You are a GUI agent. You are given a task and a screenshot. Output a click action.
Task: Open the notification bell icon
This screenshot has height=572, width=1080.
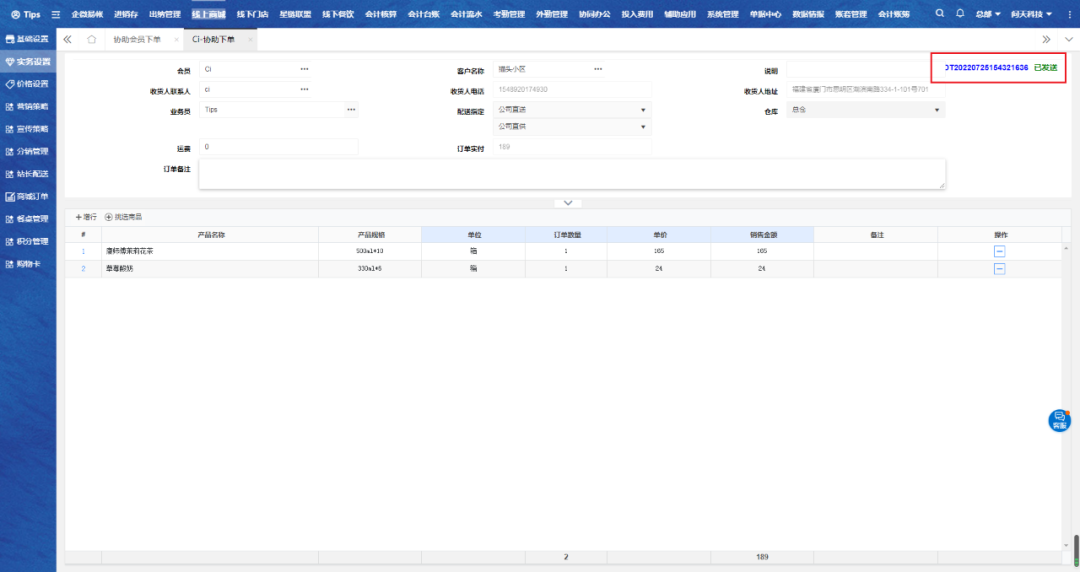click(960, 14)
